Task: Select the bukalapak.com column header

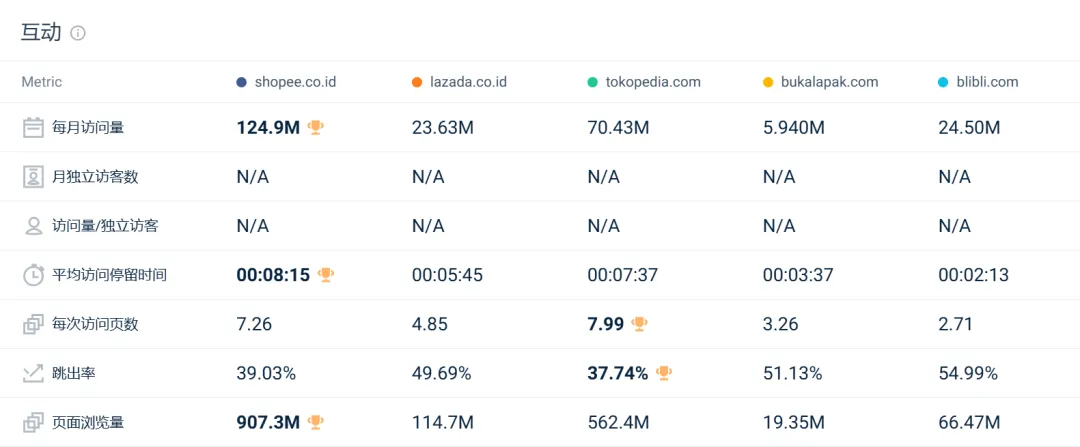Action: coord(830,82)
